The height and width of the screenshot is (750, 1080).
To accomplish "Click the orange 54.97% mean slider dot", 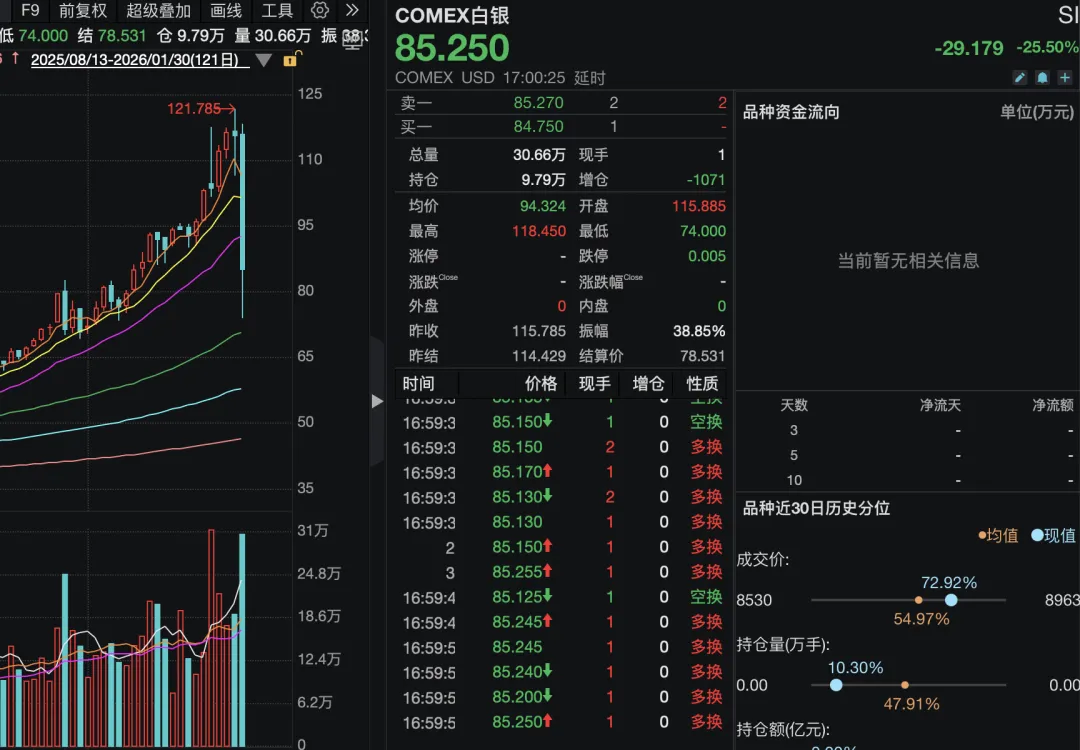I will tap(919, 600).
